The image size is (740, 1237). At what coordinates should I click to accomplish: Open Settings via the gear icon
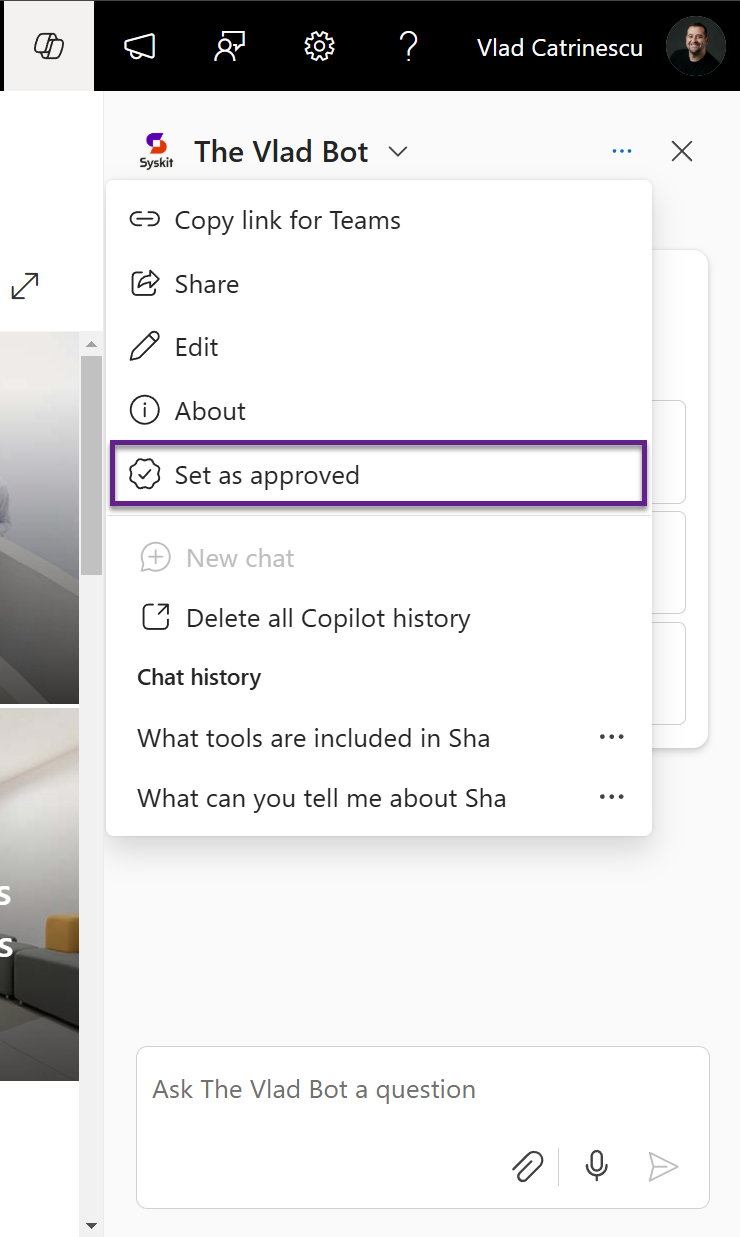pyautogui.click(x=318, y=45)
